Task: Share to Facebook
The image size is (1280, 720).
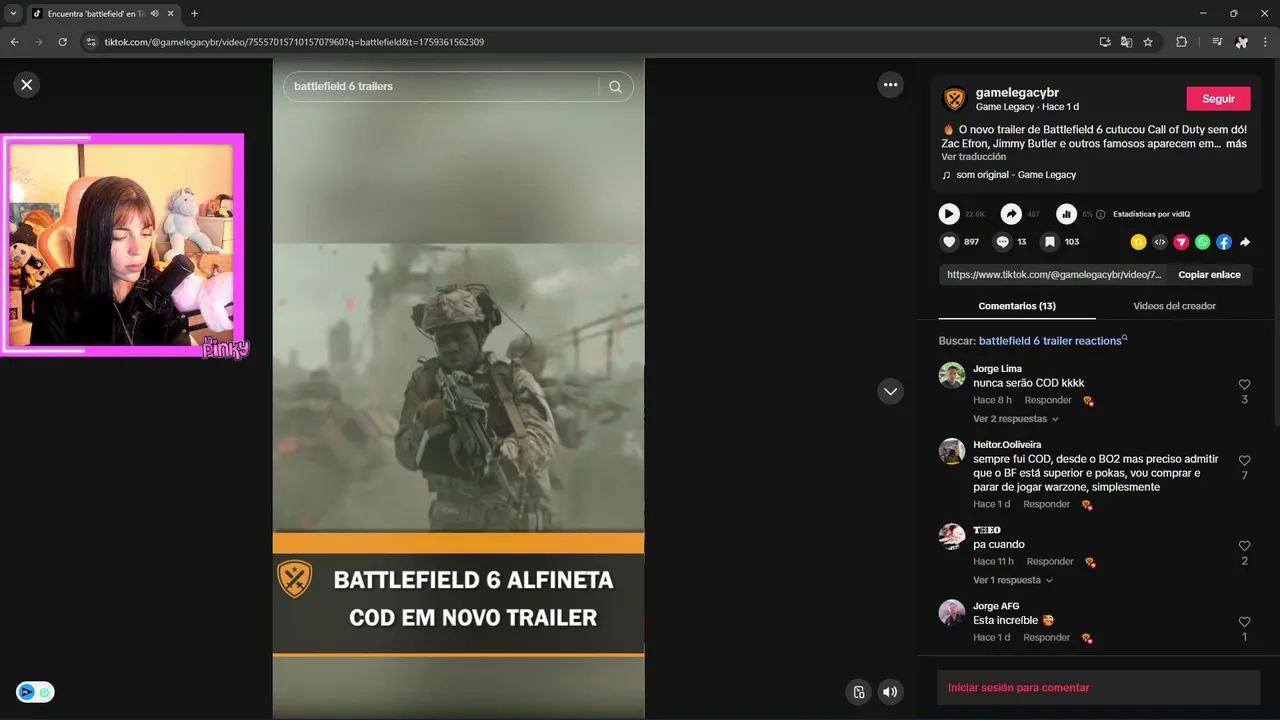Action: coord(1224,242)
